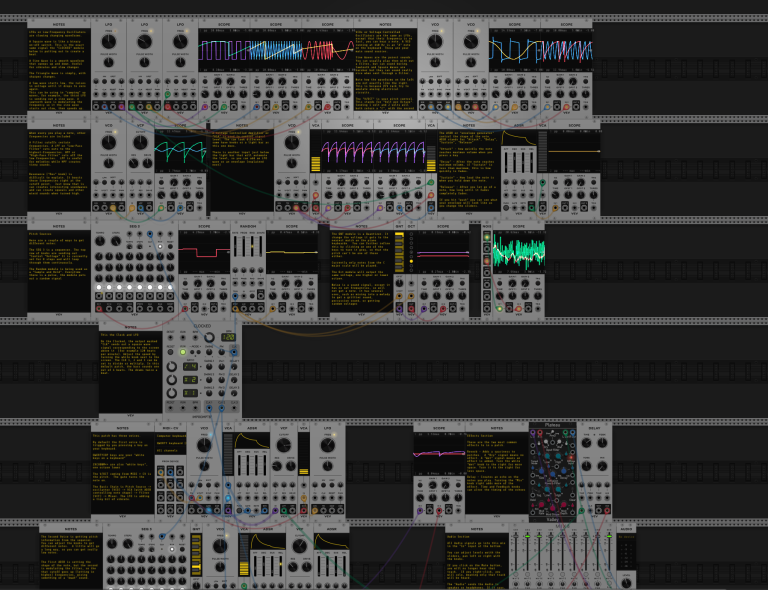
Task: Click green-cabled jack on third top-row LFO
Action: (168, 94)
